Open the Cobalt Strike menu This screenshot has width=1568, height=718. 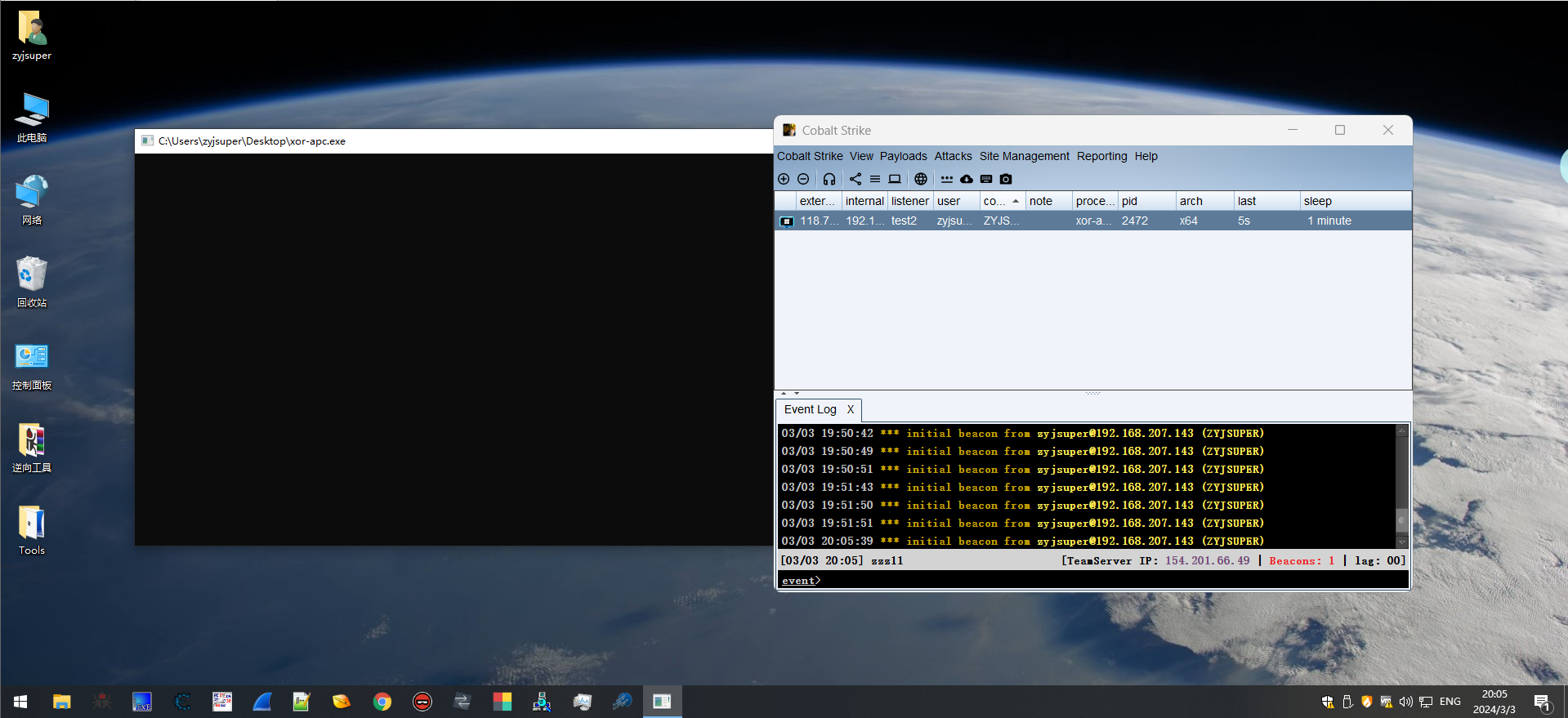[810, 156]
